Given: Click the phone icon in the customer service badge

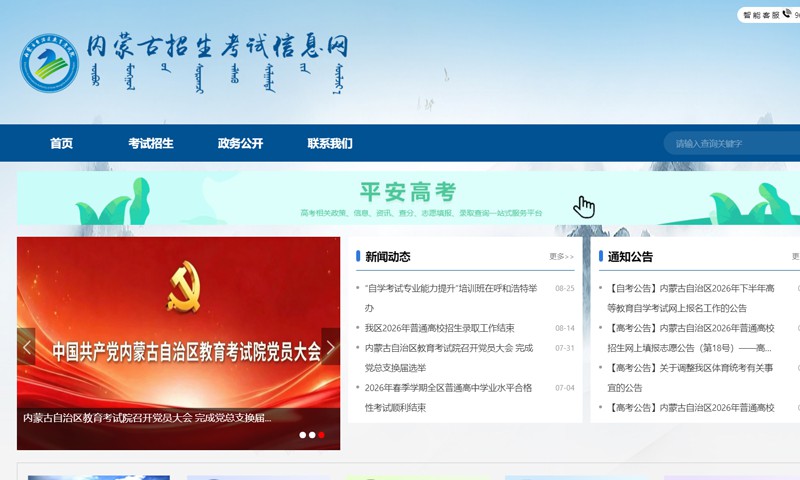Looking at the screenshot, I should 786,14.
